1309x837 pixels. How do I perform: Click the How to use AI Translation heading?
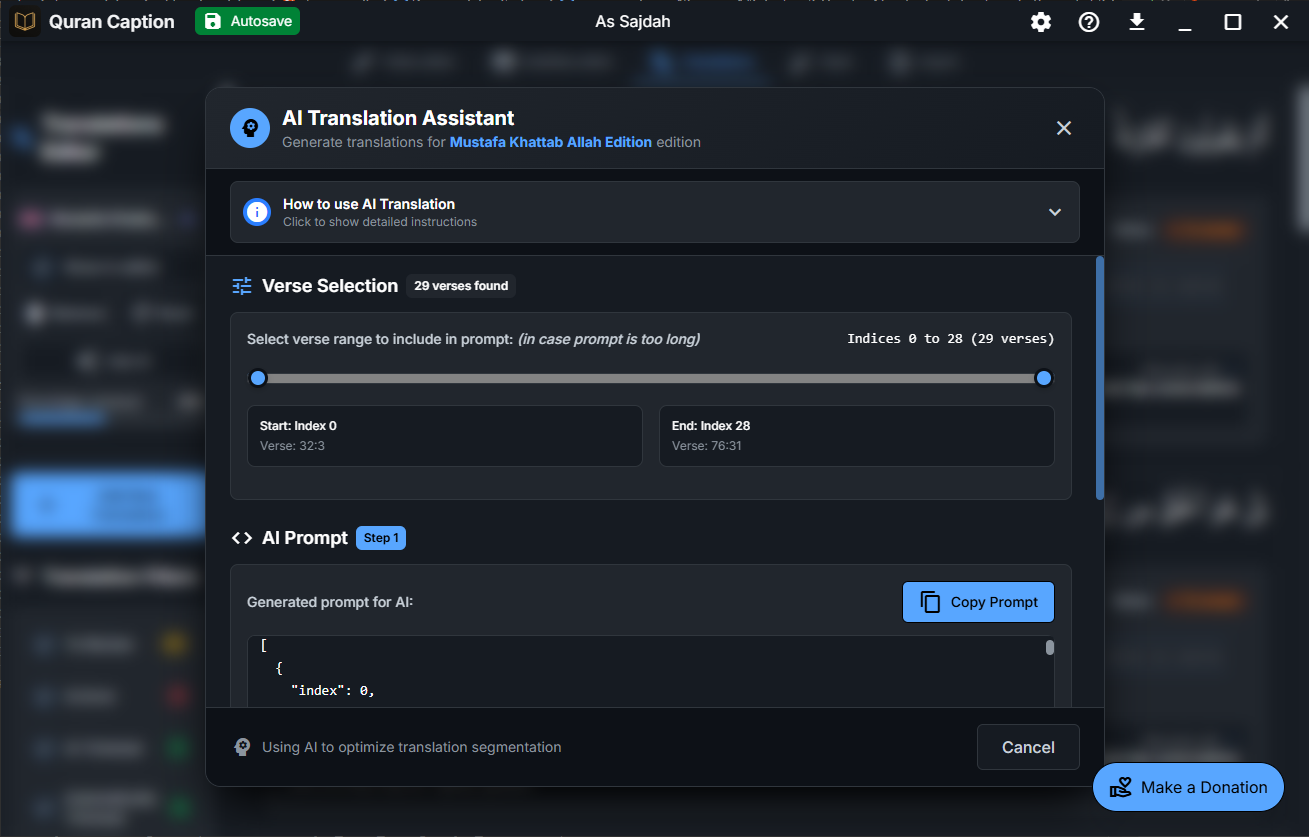369,204
